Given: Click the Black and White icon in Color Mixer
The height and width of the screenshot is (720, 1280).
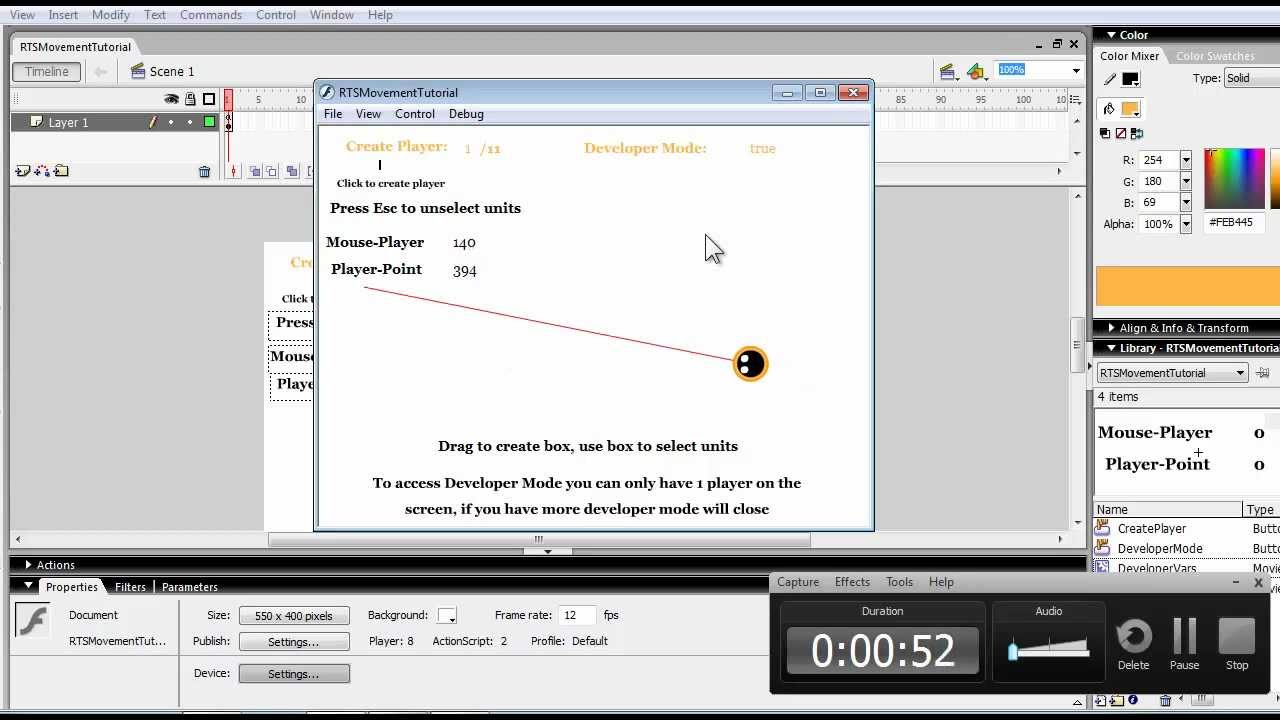Looking at the screenshot, I should pos(1105,133).
